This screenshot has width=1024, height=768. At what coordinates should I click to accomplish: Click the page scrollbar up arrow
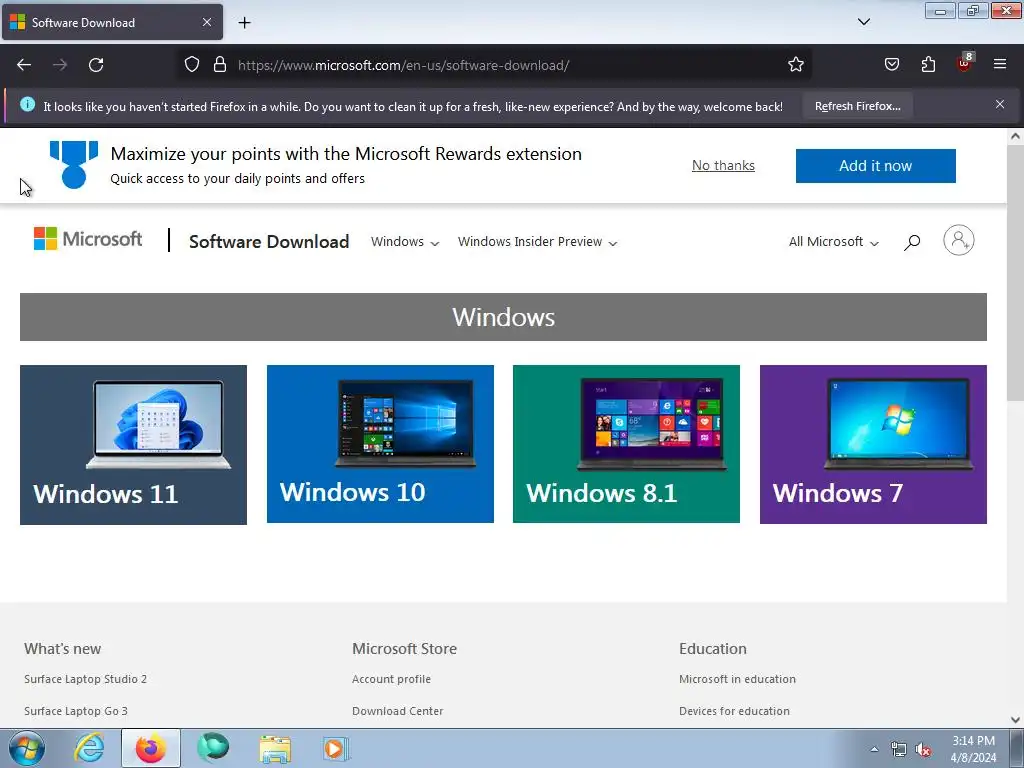coord(1015,136)
